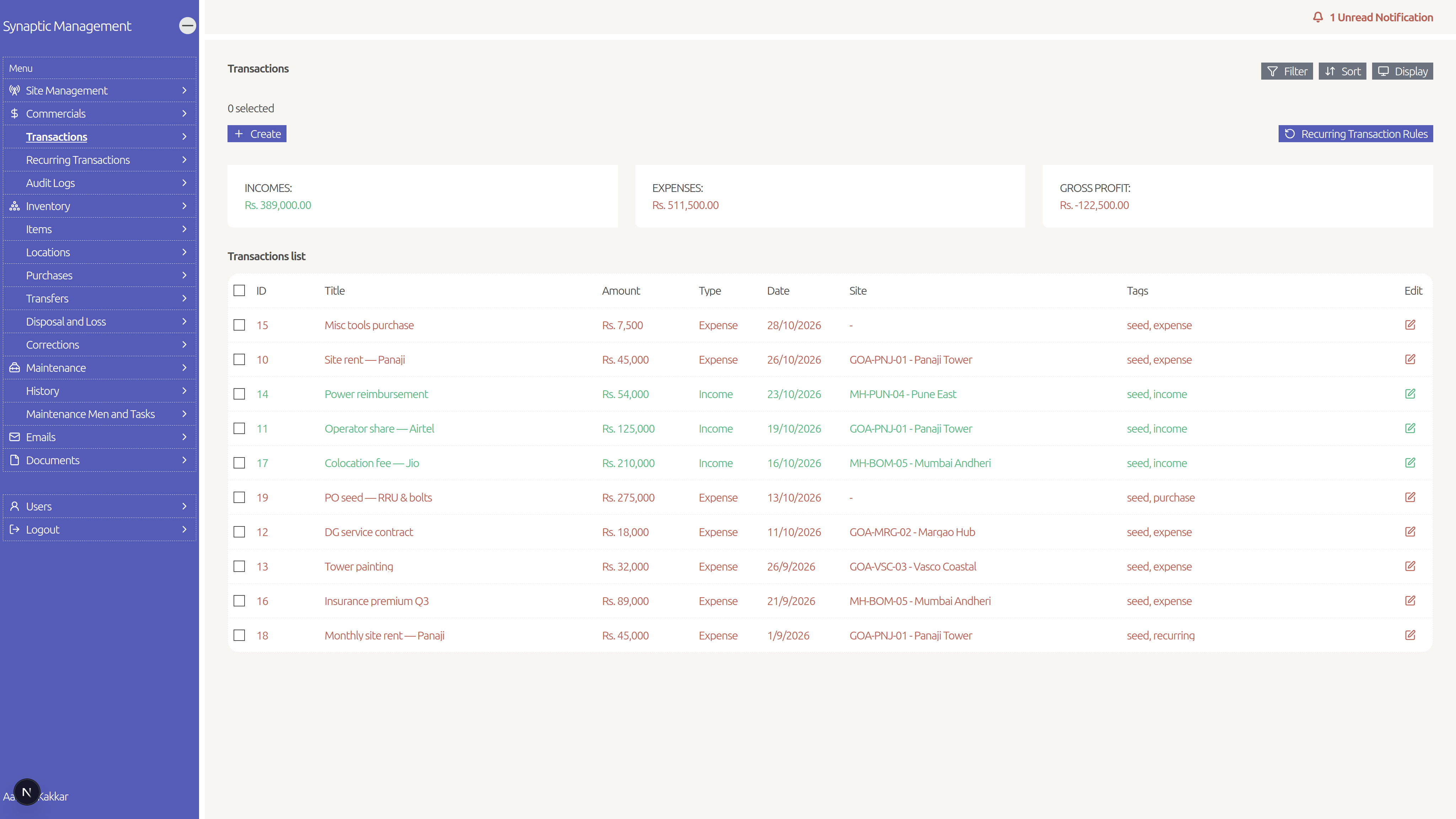Open Recurring Transactions menu item
Viewport: 1456px width, 819px height.
click(100, 160)
